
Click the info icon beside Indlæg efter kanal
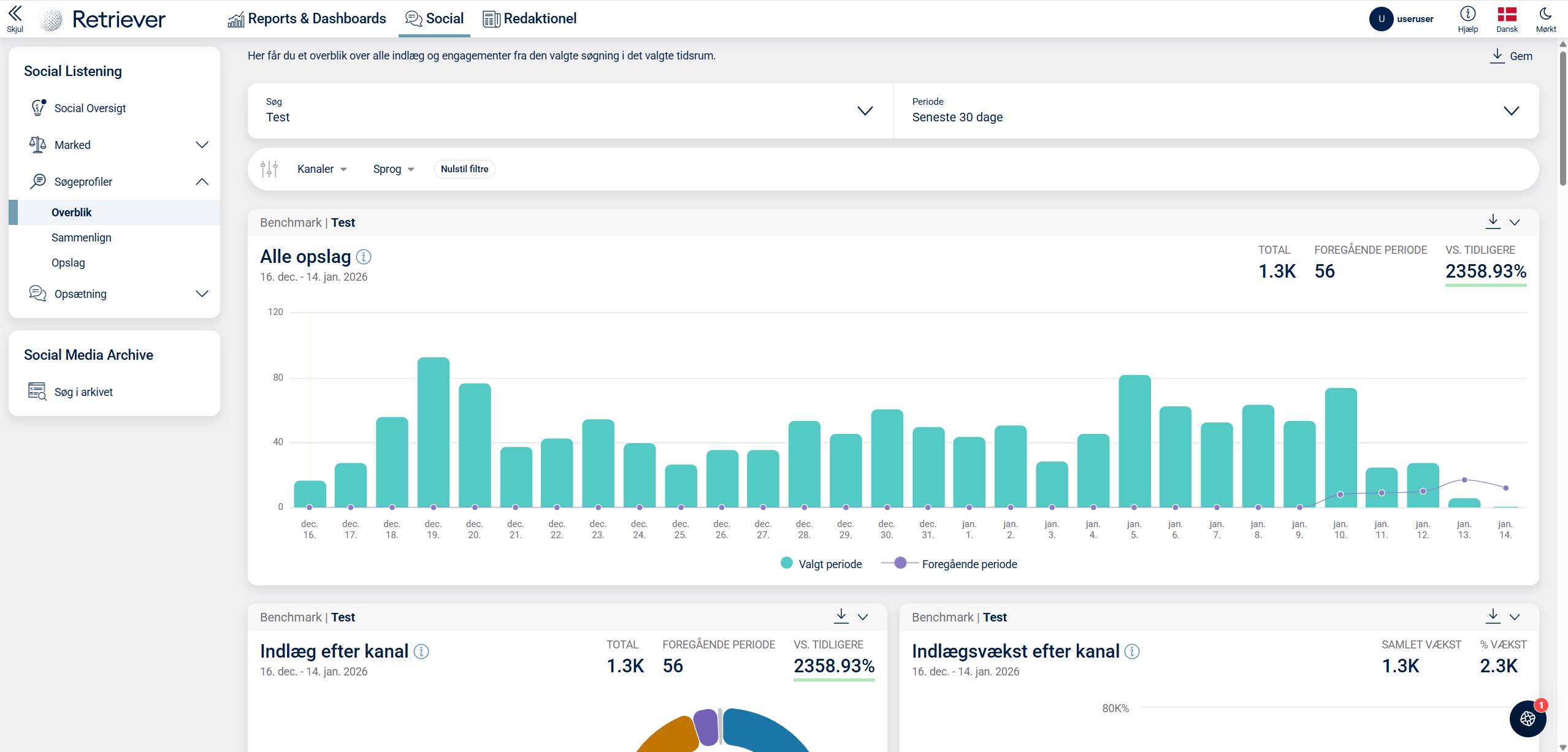[x=421, y=651]
